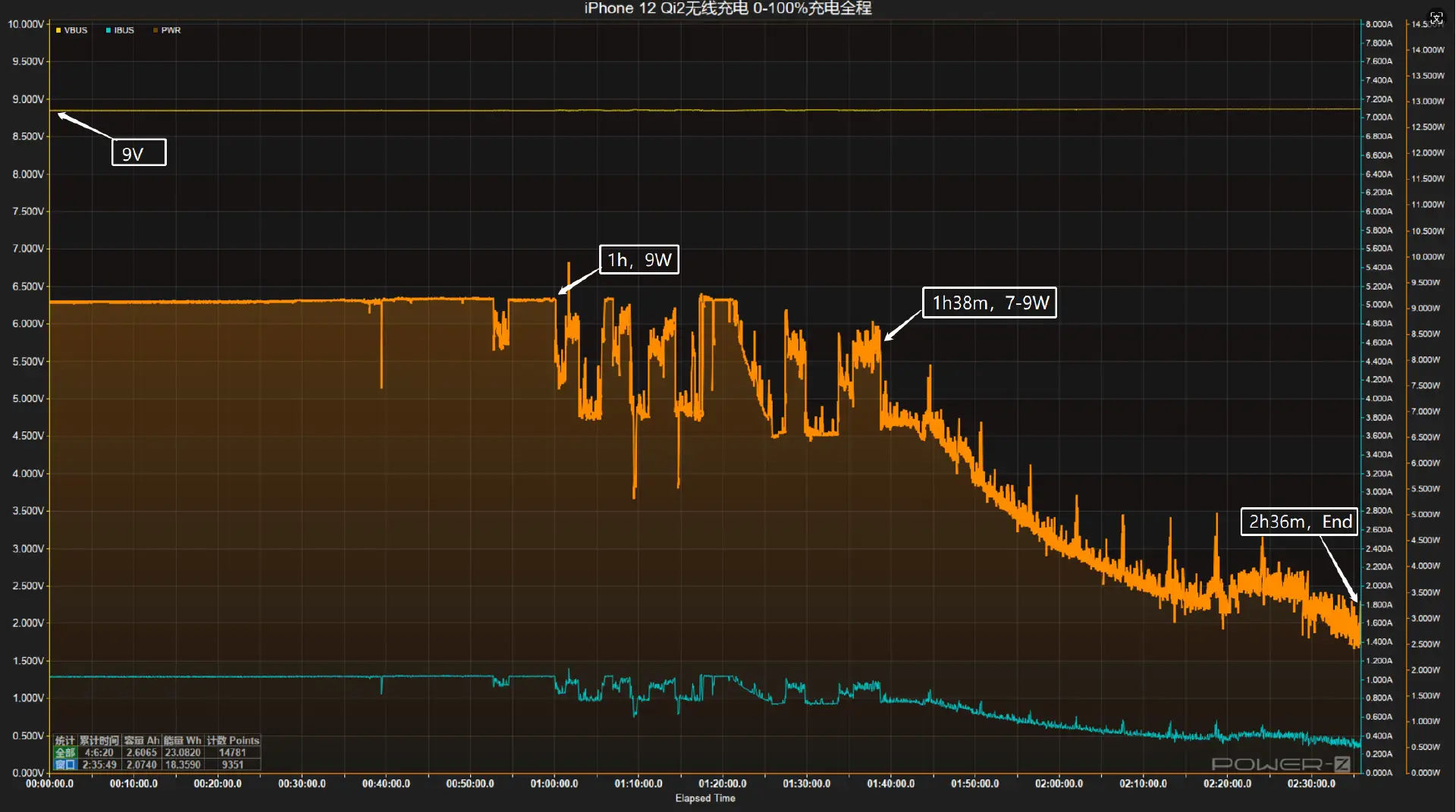The image size is (1456, 812).
Task: Click the 01:40:00.0 time axis tick
Action: click(890, 784)
